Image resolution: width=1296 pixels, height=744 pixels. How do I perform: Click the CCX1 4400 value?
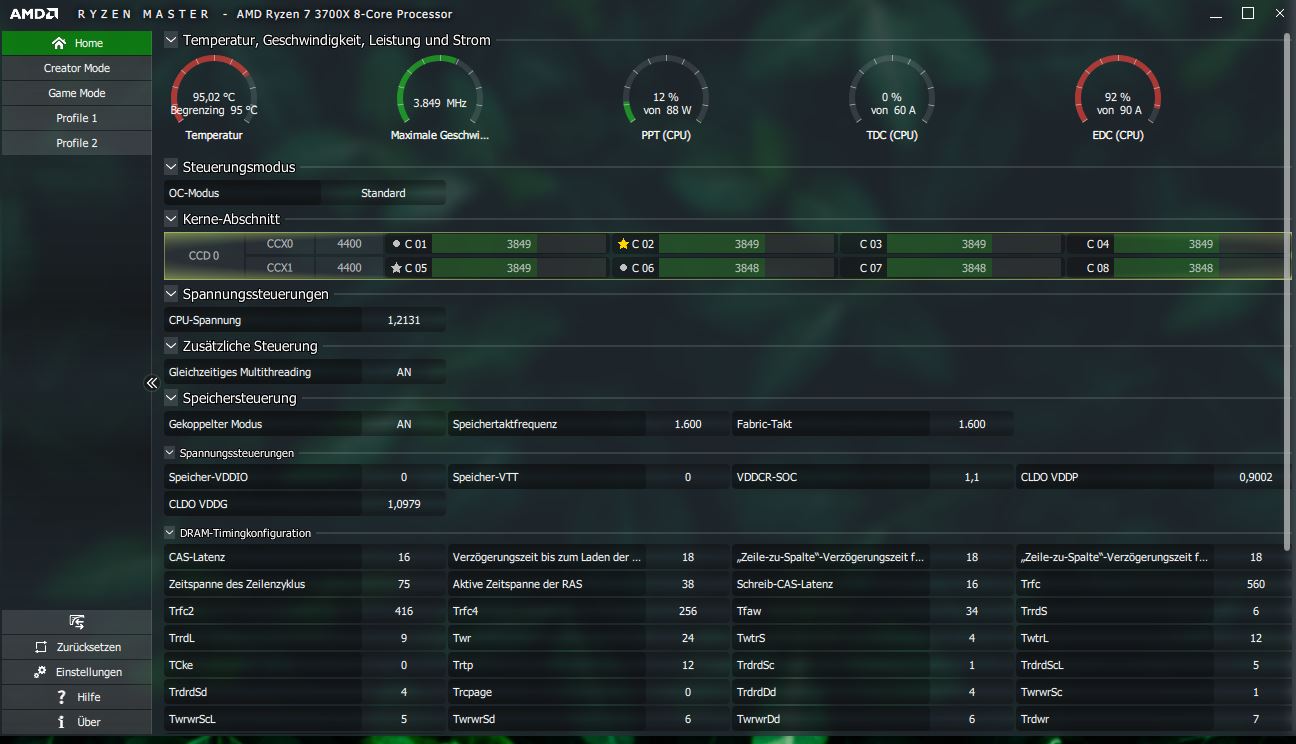coord(349,268)
